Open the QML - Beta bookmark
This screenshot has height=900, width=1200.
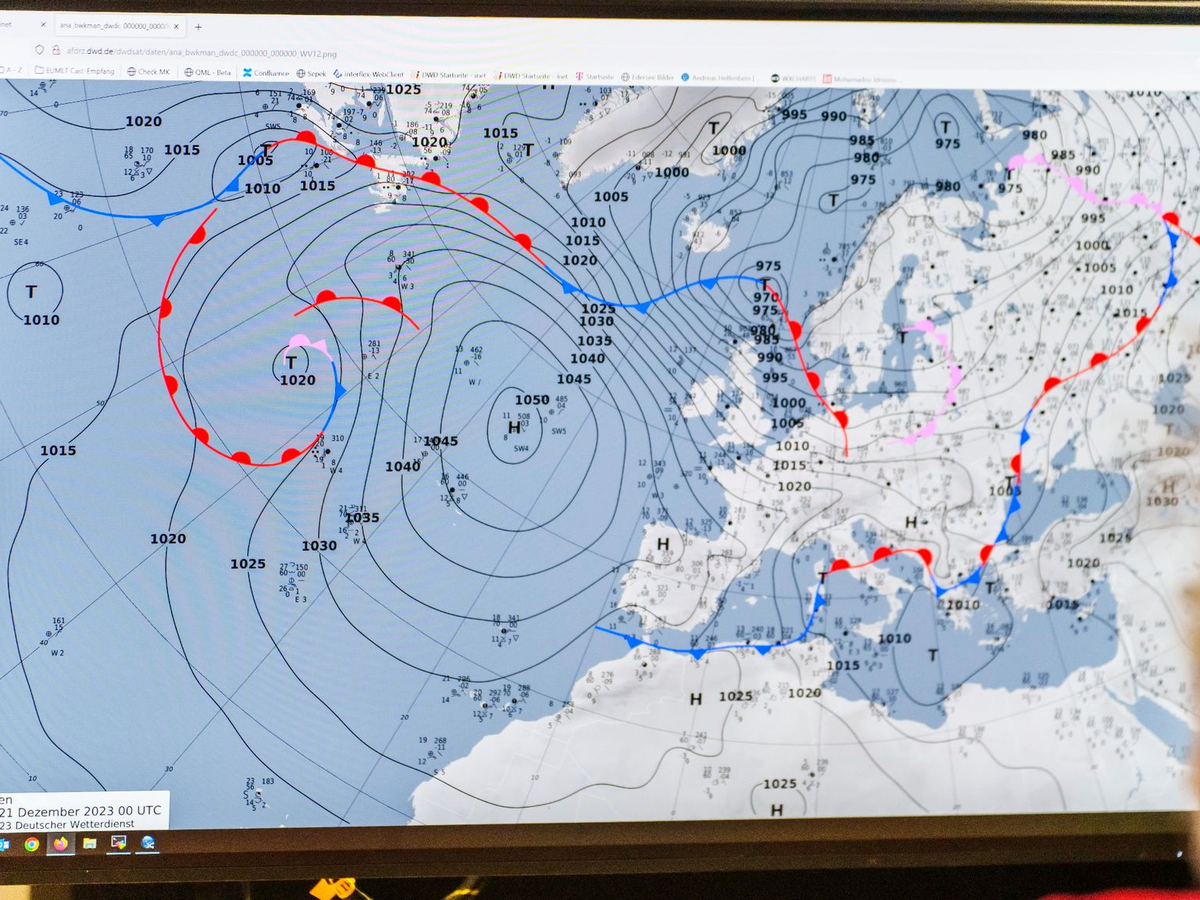tap(208, 72)
